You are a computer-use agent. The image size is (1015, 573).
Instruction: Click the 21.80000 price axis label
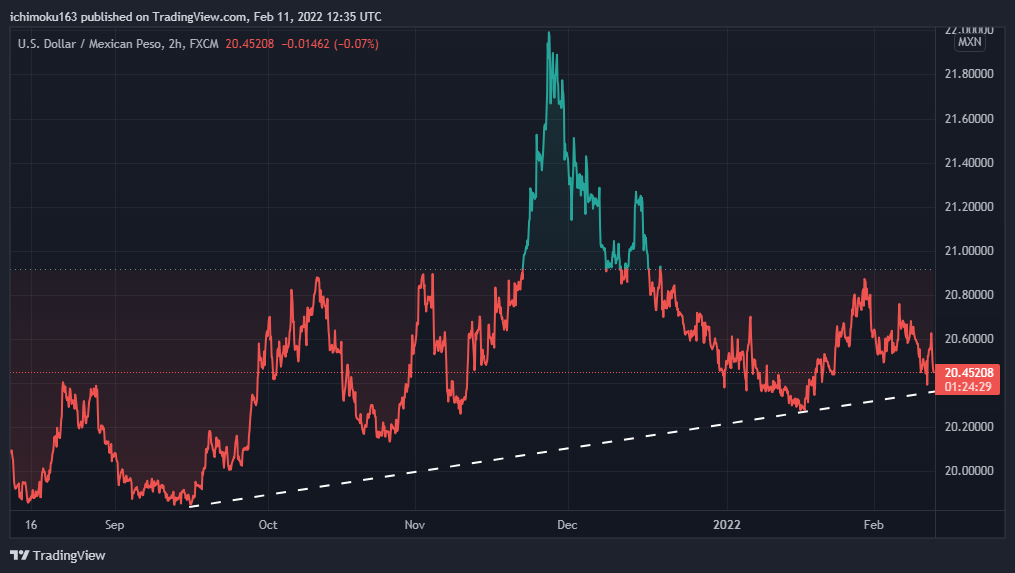point(969,74)
